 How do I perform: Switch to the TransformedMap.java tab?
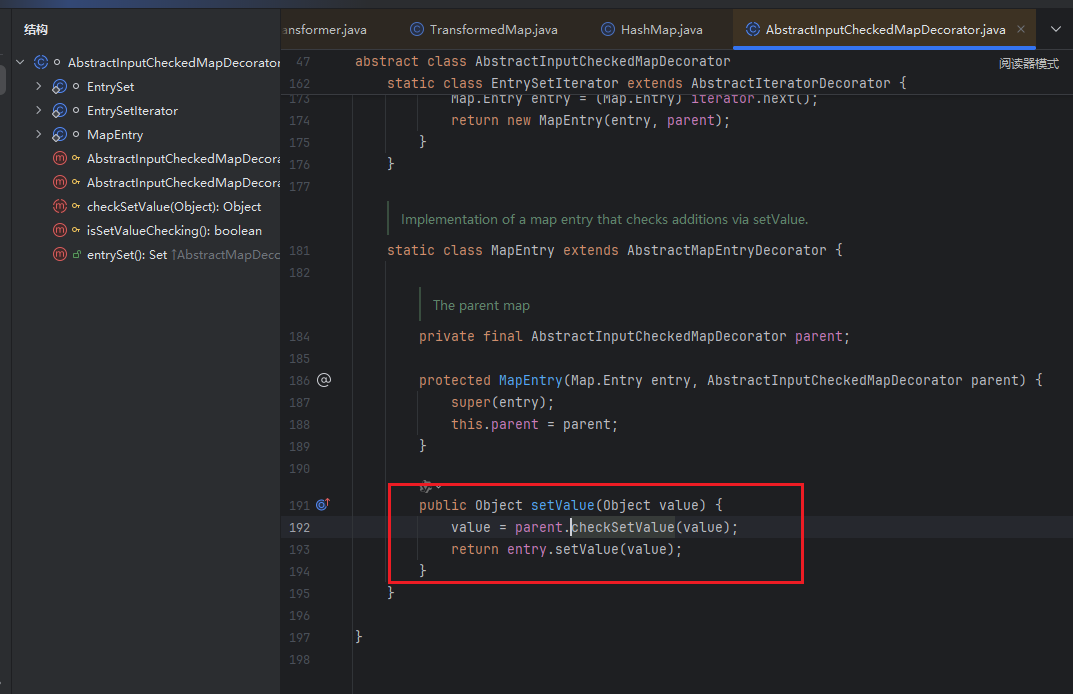pyautogui.click(x=493, y=30)
